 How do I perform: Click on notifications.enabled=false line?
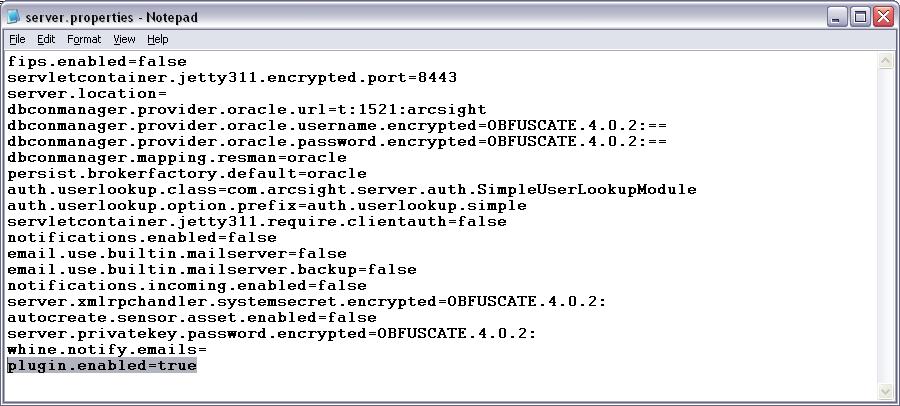pos(142,237)
